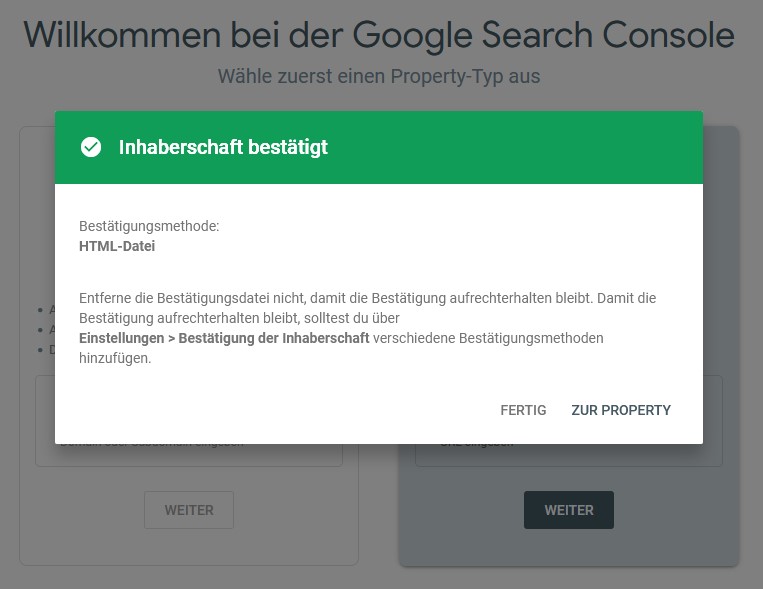Click the "Inhaberschaft bestätigt" dialog title

[223, 148]
